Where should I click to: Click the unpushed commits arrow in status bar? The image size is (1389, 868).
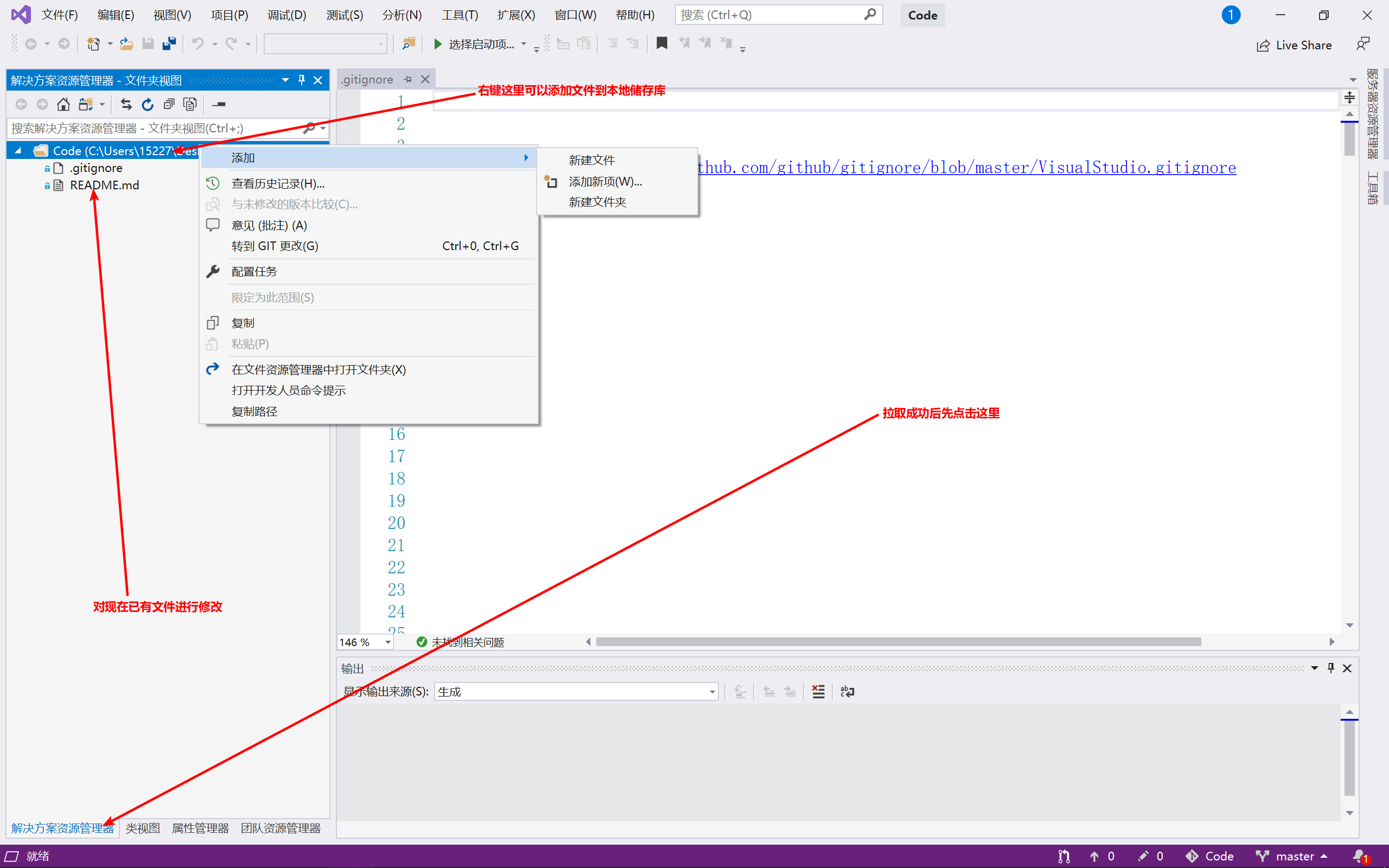click(x=1094, y=856)
